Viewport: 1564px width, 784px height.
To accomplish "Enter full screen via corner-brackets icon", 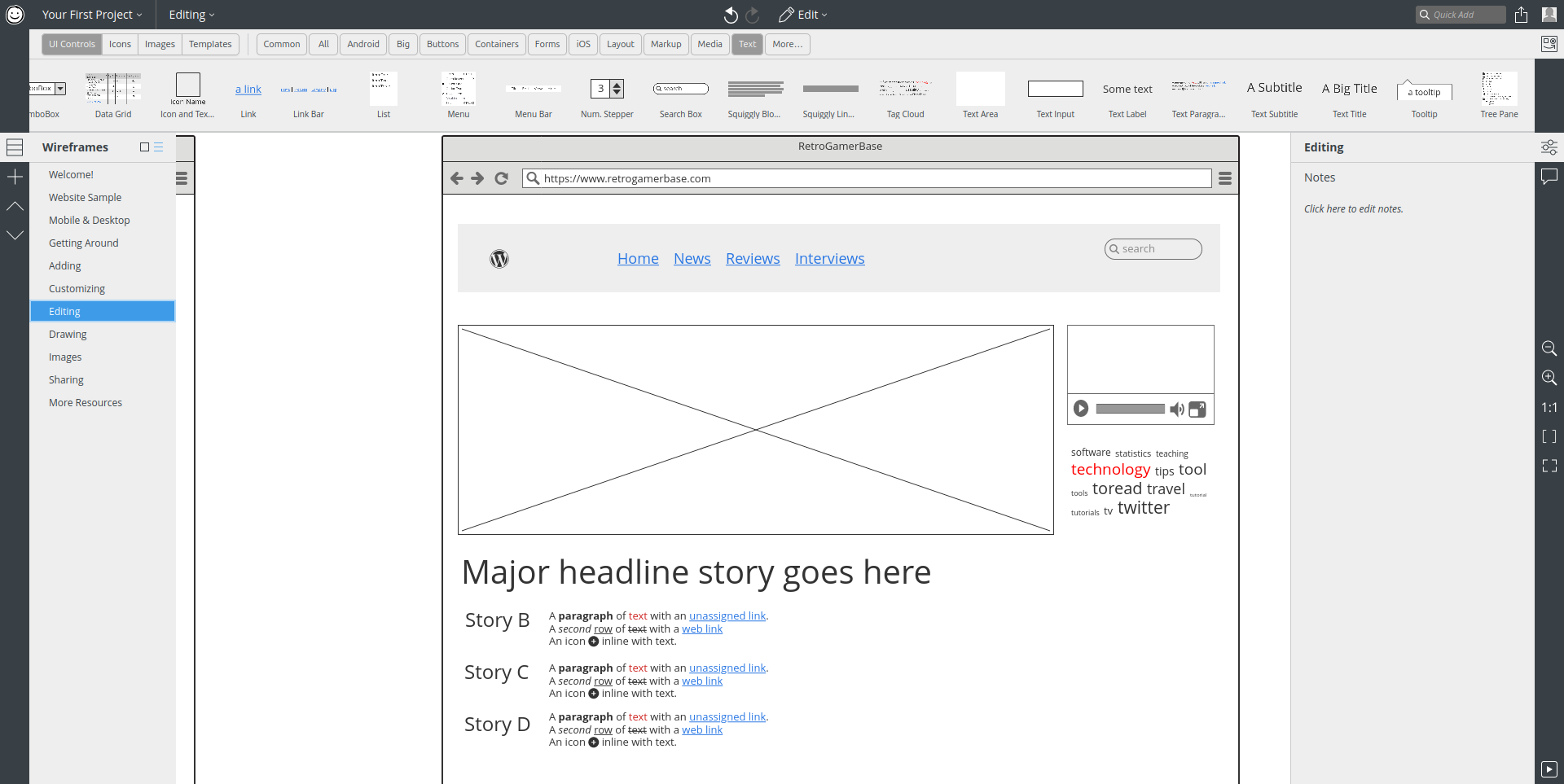I will point(1549,466).
